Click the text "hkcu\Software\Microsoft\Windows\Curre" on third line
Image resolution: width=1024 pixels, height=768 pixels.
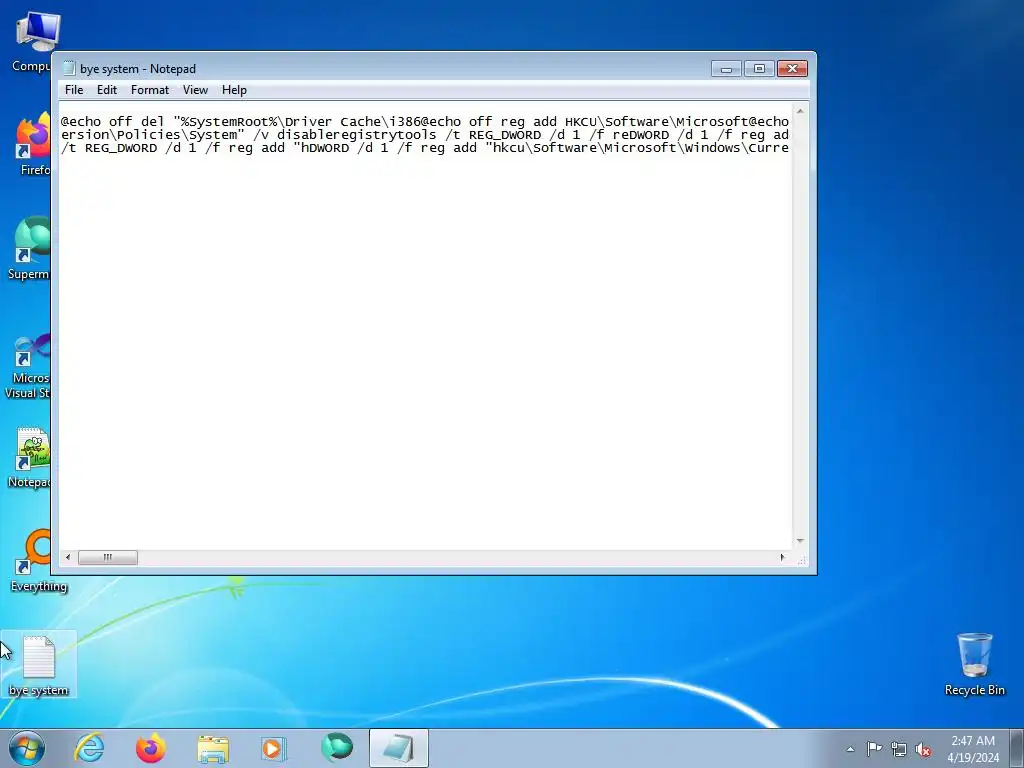pos(641,148)
